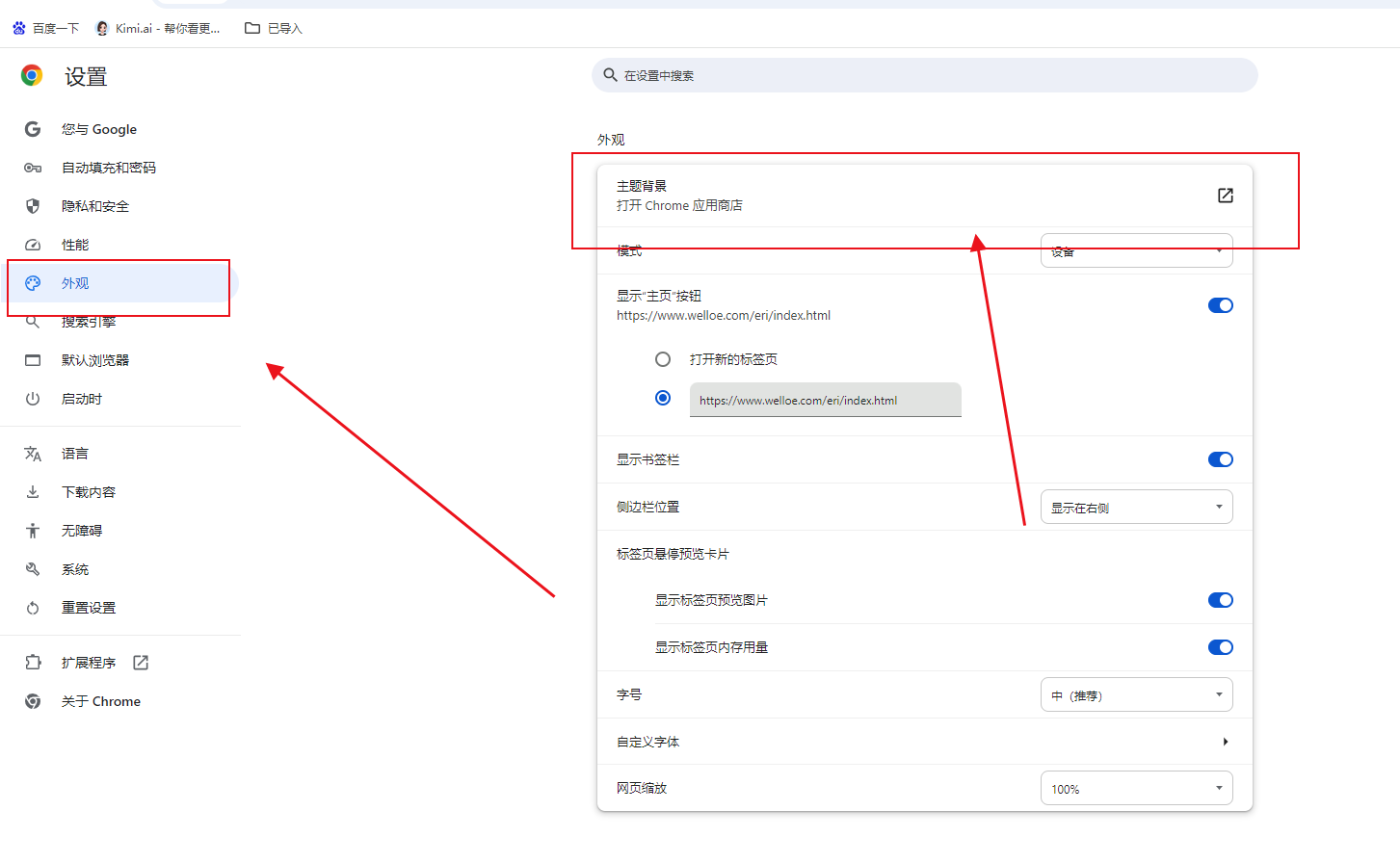1400x863 pixels.
Task: Click the power icon for 启动时
Action: tap(33, 399)
